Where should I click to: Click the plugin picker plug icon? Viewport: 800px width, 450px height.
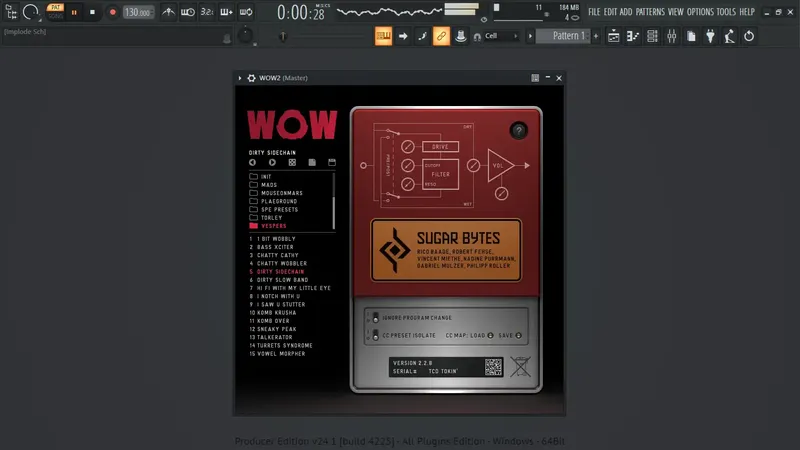coord(710,36)
